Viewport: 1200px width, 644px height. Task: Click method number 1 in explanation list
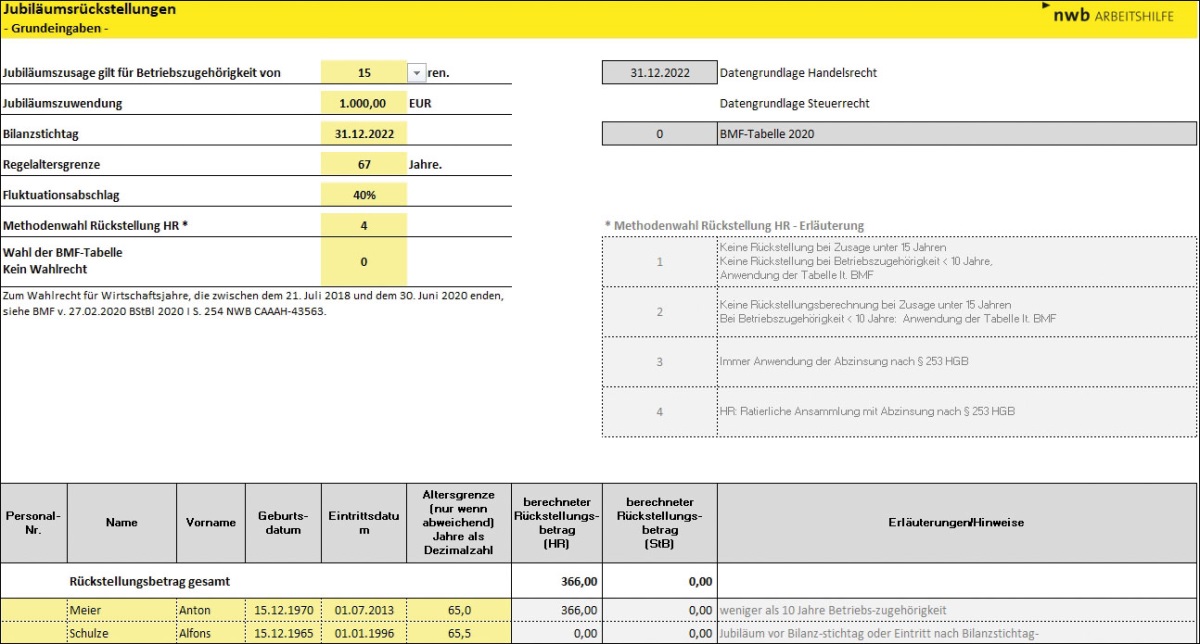coord(659,262)
